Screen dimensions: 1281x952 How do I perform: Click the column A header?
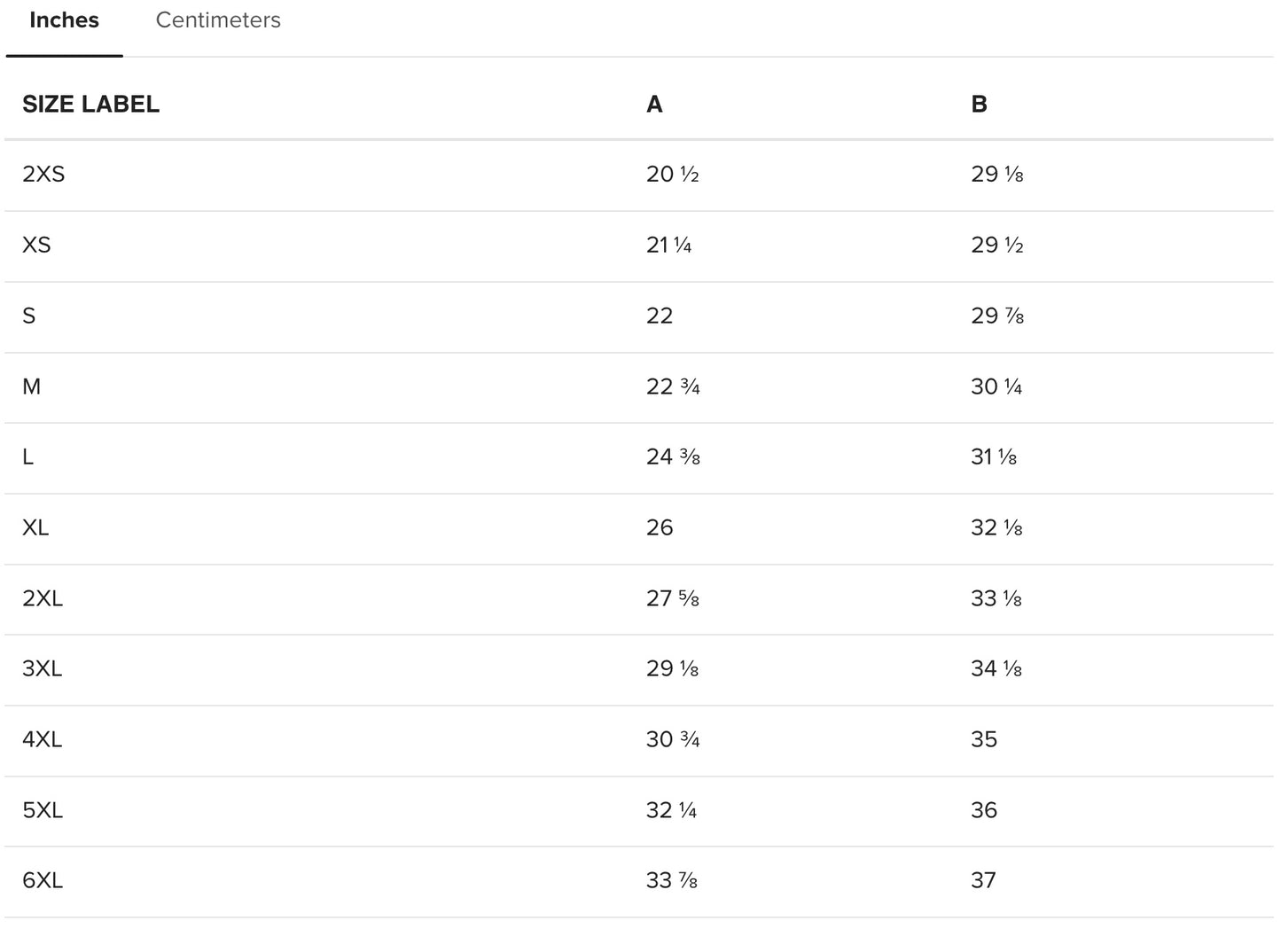tap(654, 105)
